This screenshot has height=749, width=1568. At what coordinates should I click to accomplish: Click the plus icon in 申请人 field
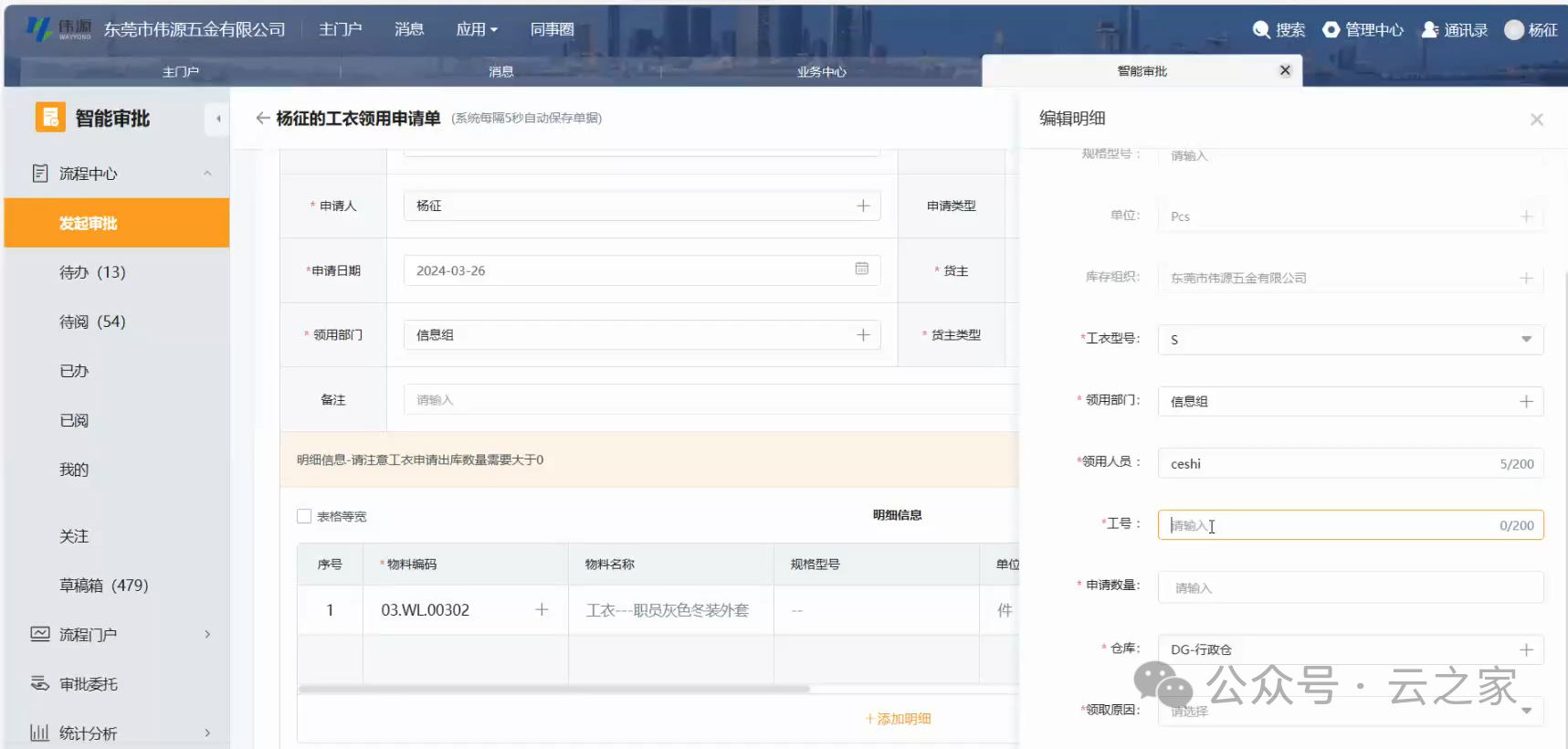pos(862,206)
